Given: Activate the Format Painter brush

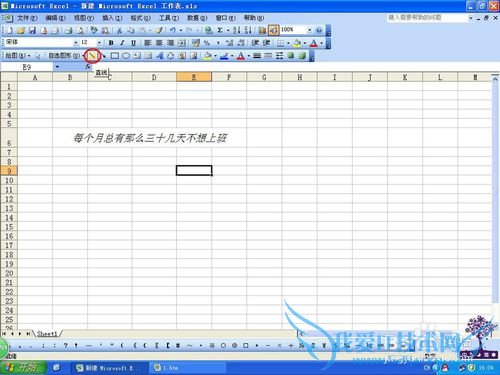Looking at the screenshot, I should point(159,30).
